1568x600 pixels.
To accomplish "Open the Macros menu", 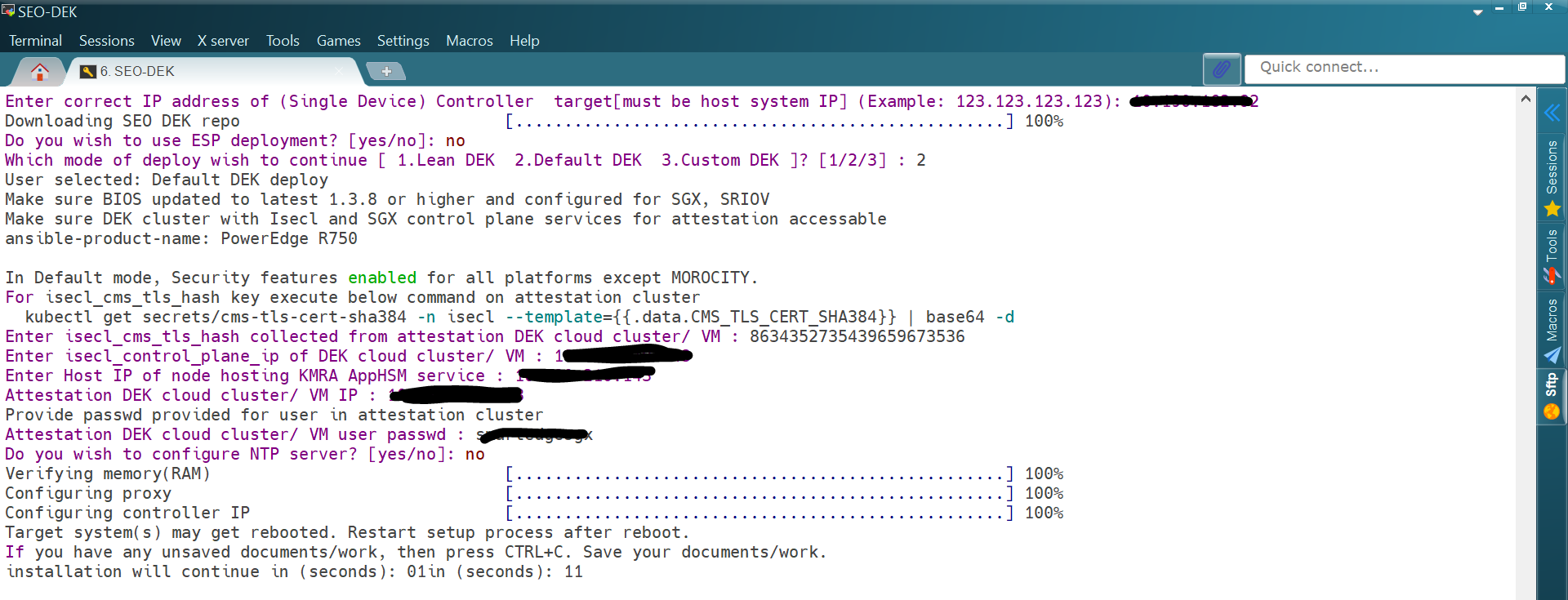I will 470,41.
